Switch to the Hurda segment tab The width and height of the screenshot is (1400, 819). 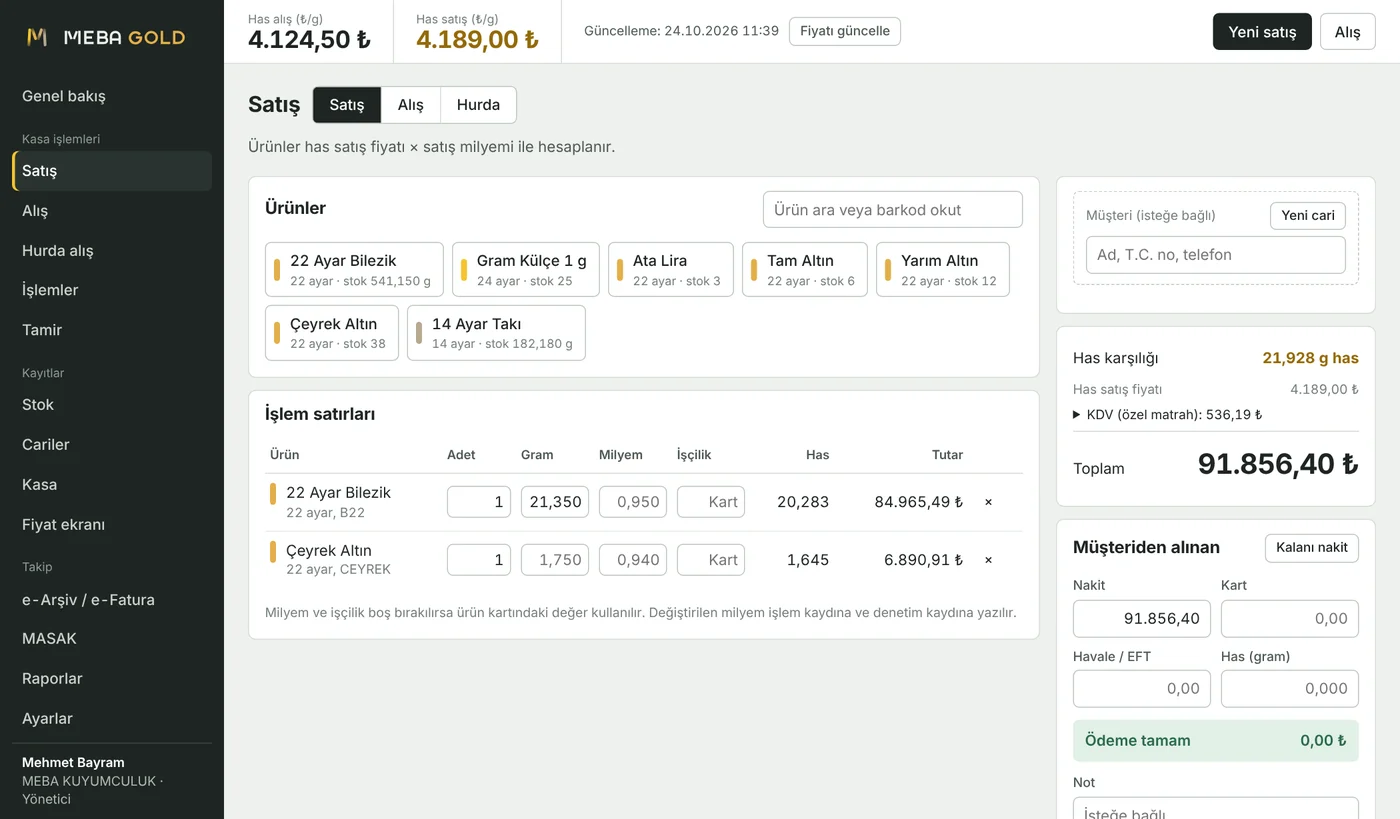(478, 105)
